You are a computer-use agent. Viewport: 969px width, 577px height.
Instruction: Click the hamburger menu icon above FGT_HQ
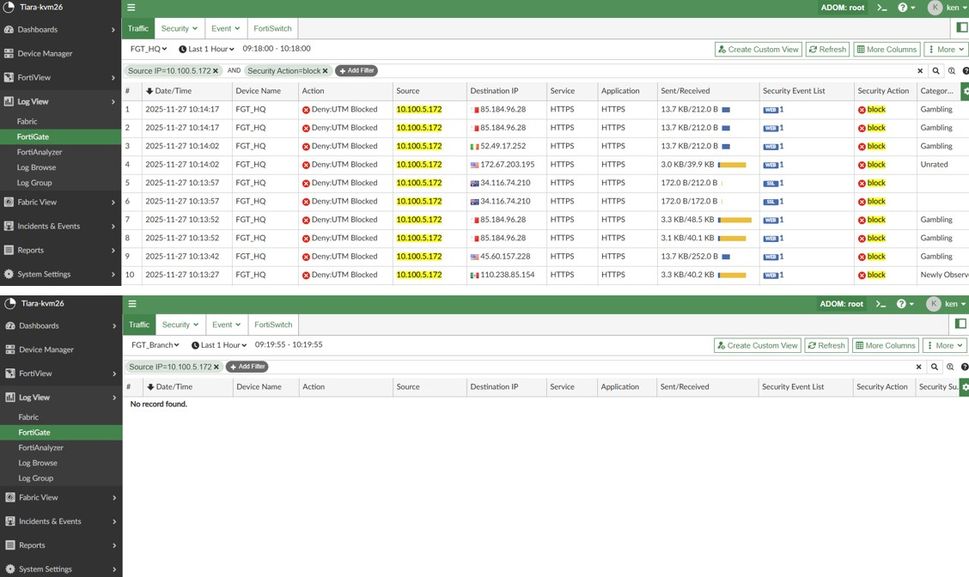(x=131, y=7)
